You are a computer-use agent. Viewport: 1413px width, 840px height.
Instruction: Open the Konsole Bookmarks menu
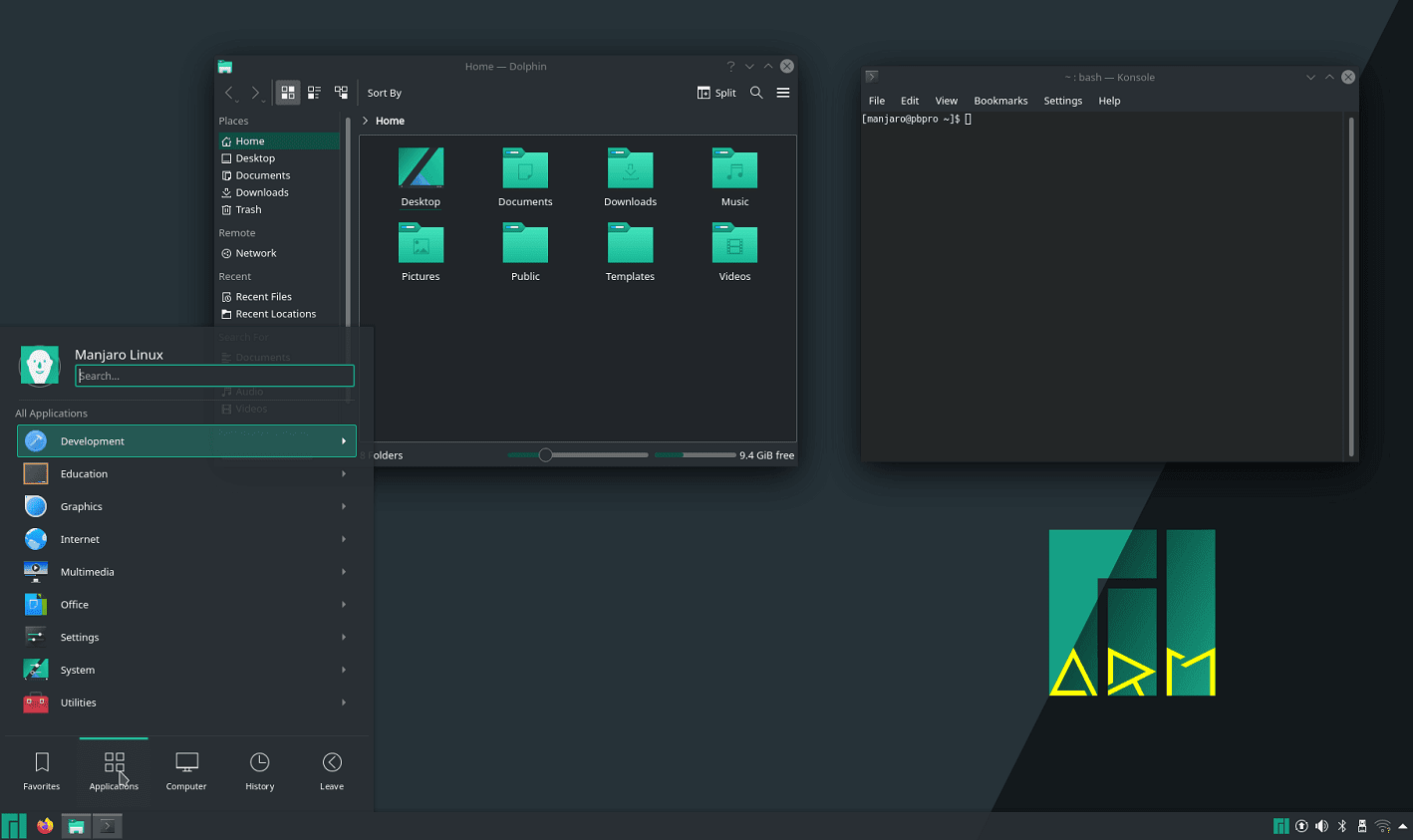1000,101
